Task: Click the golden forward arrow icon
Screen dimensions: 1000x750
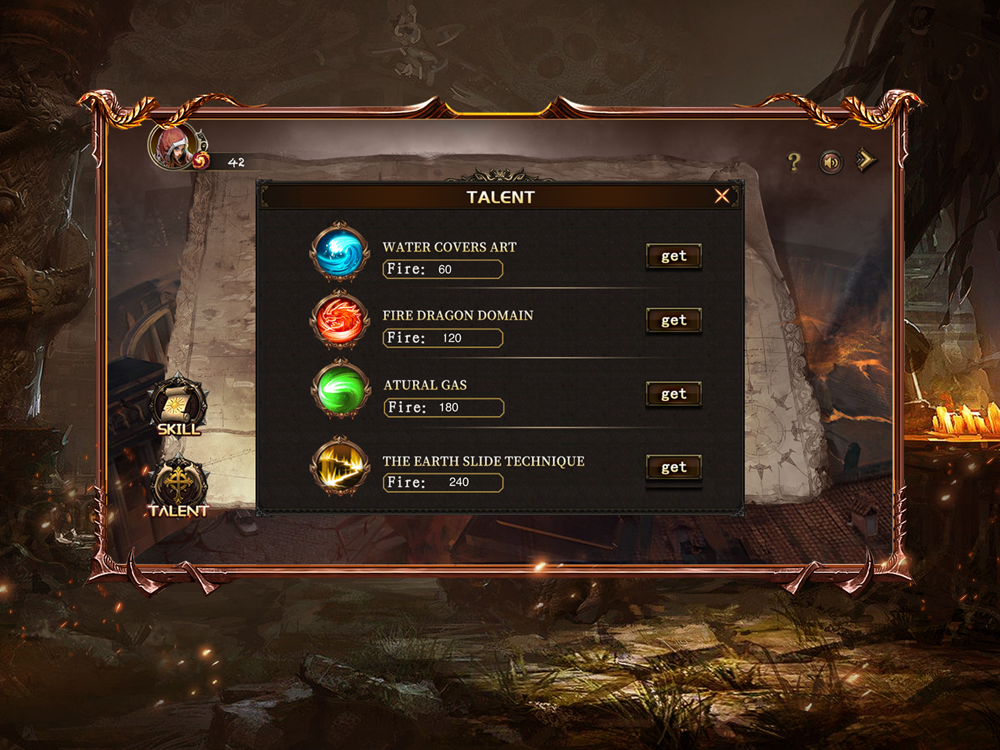Action: 865,160
